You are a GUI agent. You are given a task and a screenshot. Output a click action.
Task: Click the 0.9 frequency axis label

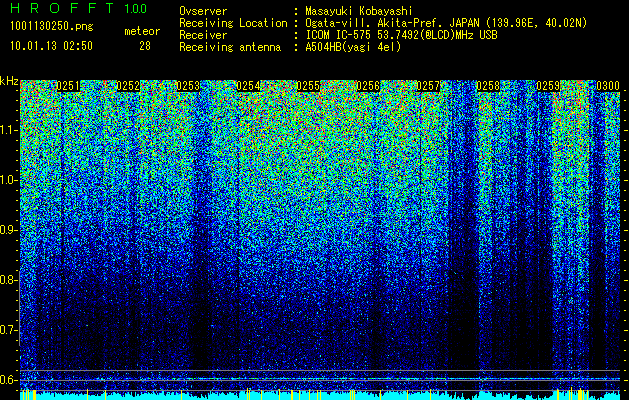(x=8, y=230)
